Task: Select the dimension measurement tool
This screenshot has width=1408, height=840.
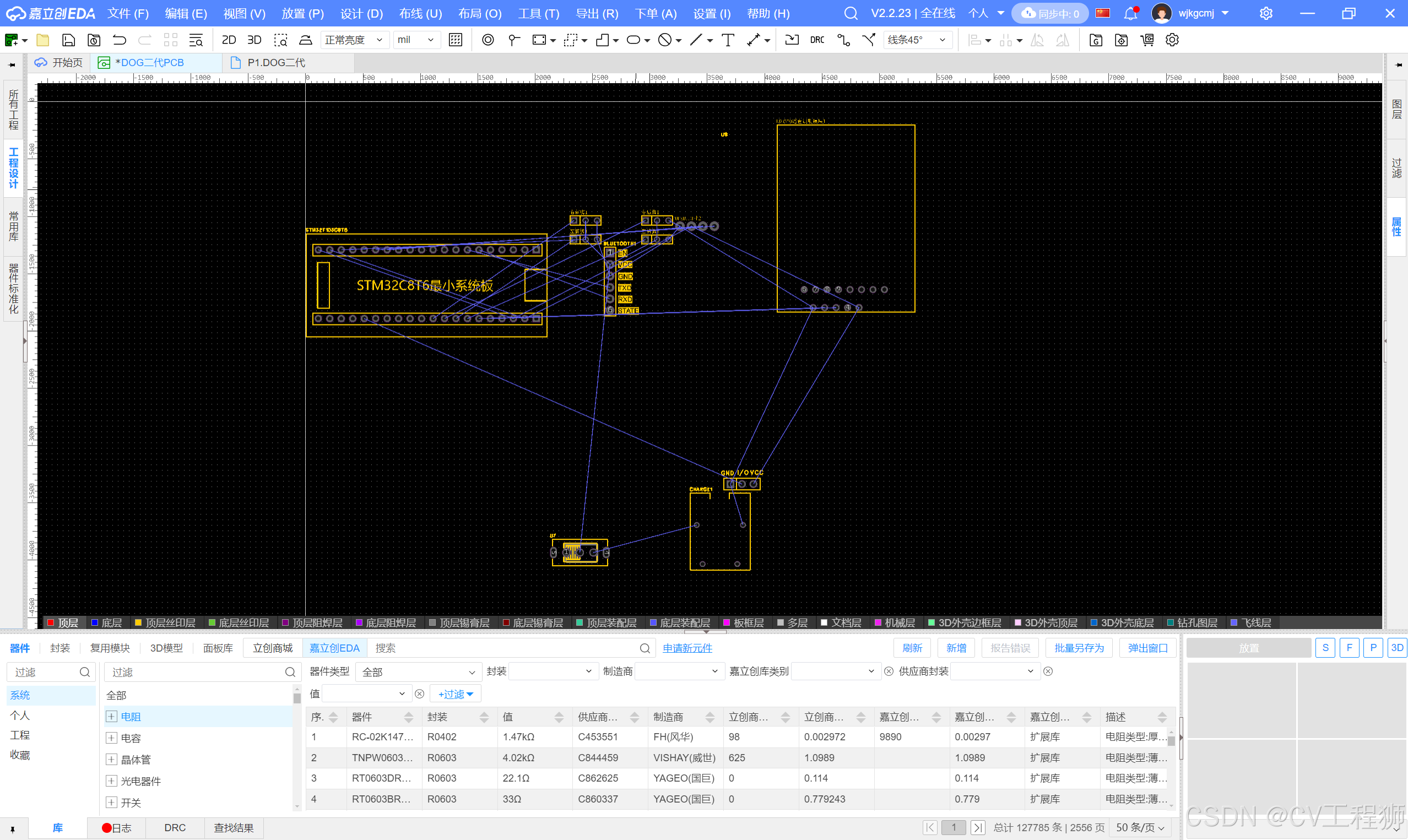Action: click(x=753, y=40)
